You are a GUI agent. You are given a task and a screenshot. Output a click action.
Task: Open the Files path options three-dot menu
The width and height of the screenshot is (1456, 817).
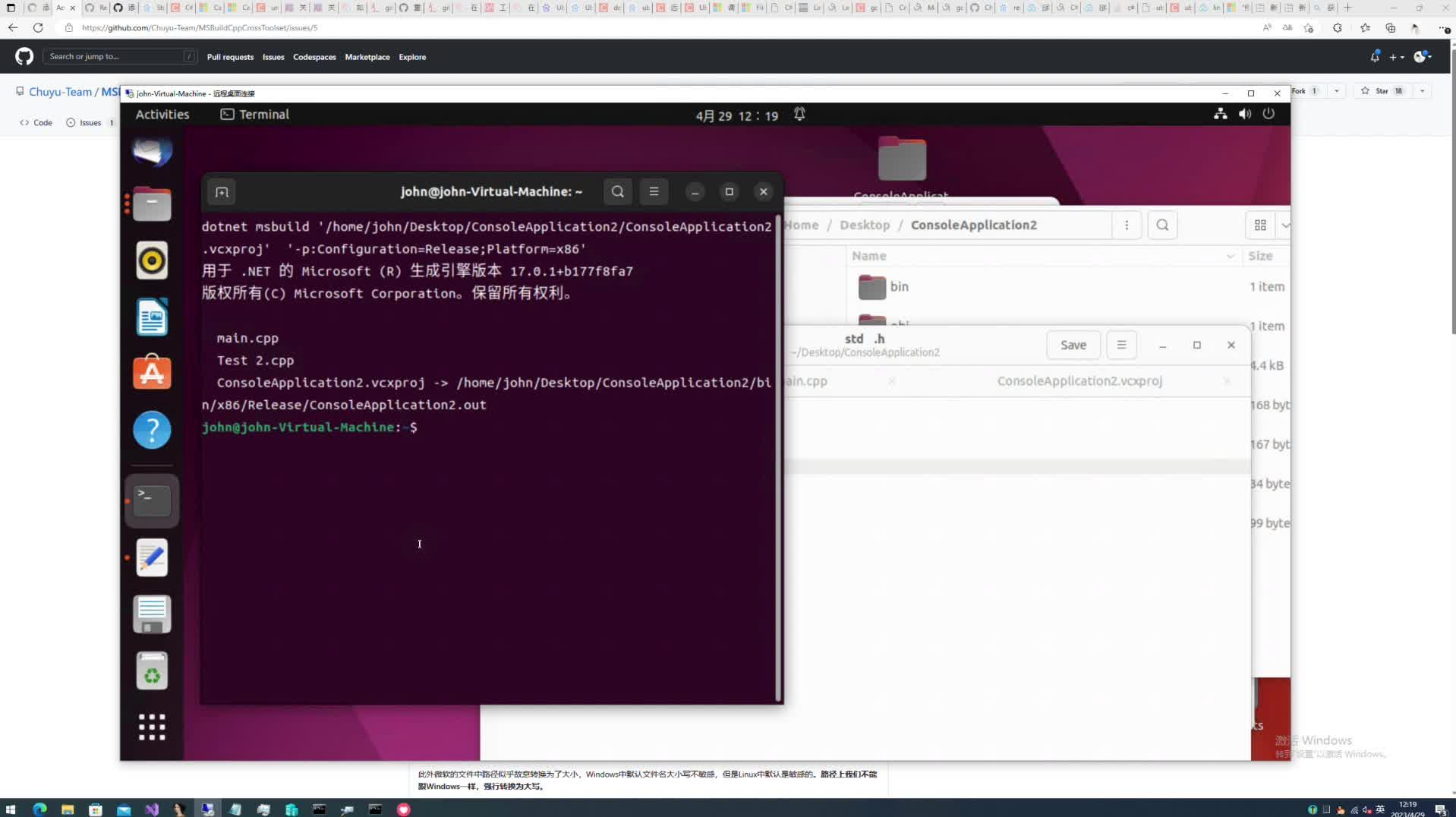coord(1127,225)
